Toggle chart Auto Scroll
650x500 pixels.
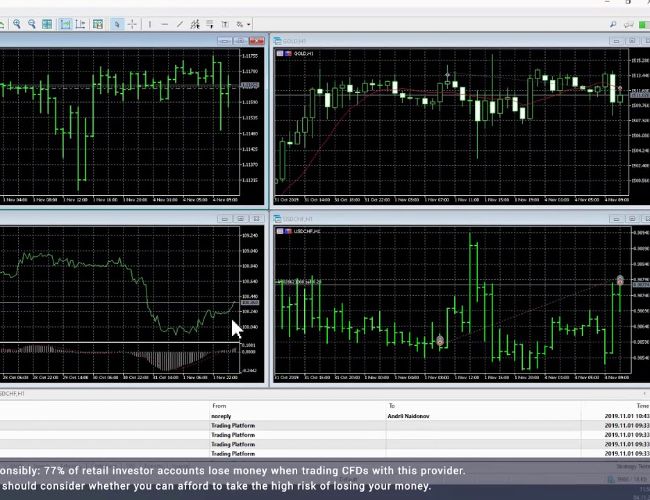point(65,24)
